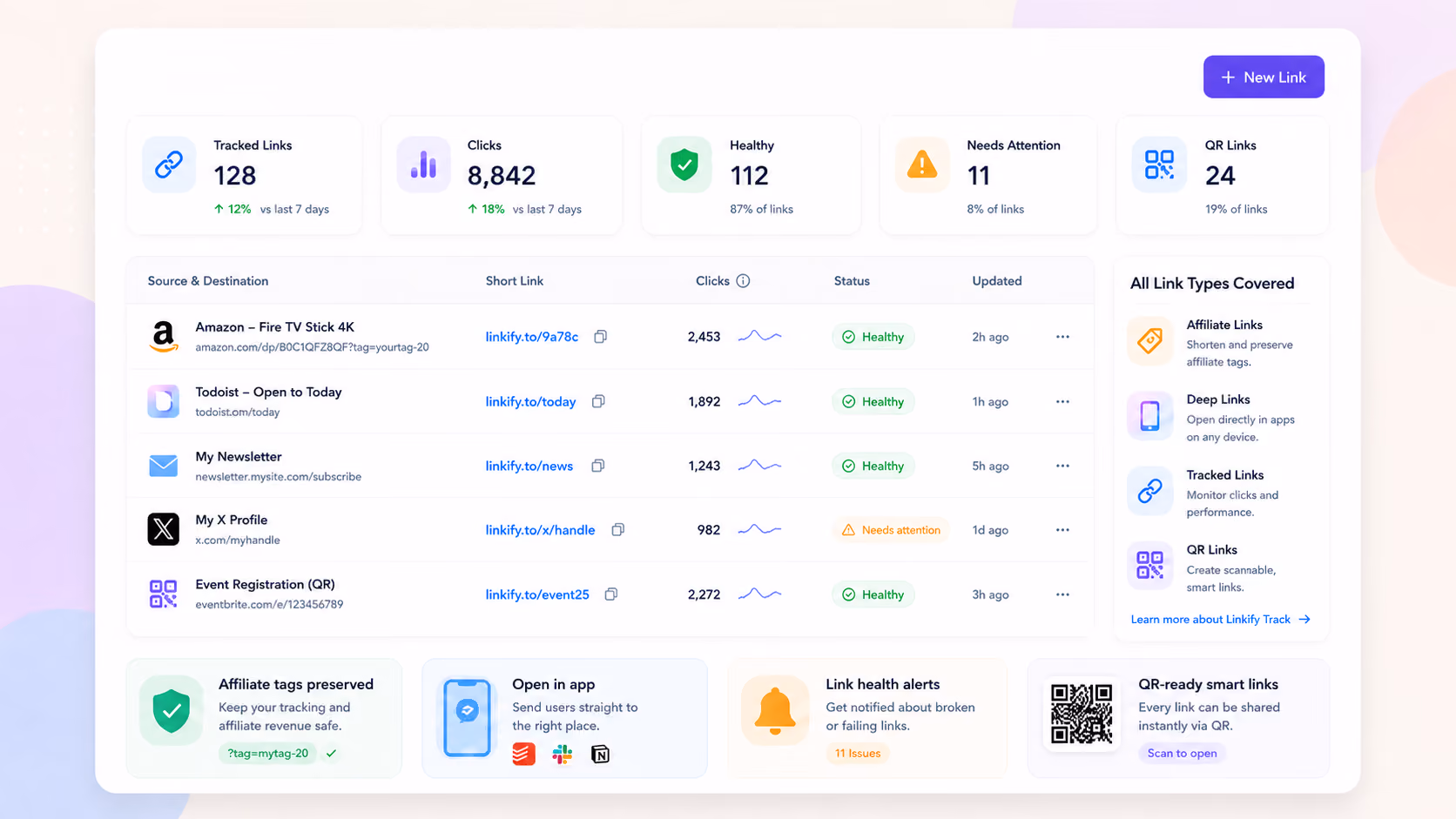Click the Affiliate Links tag icon
Screen dimensions: 1456x819
[x=1149, y=340]
